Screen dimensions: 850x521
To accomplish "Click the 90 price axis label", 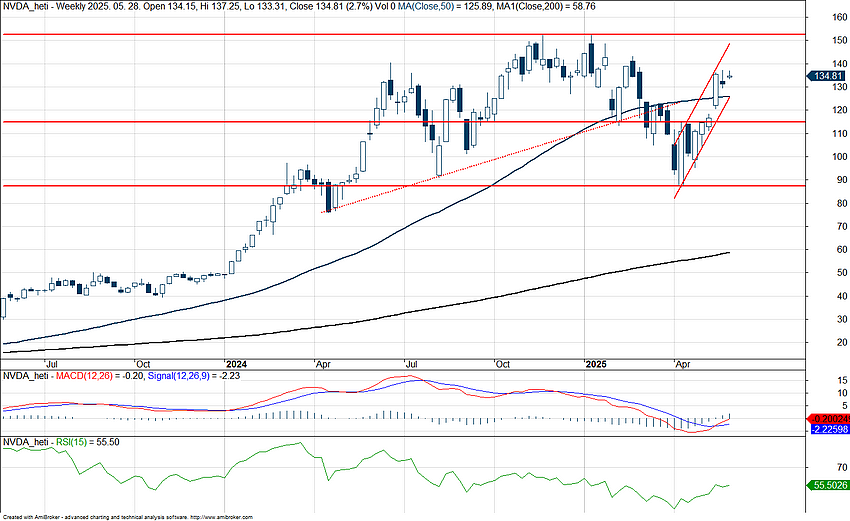I will pyautogui.click(x=842, y=180).
